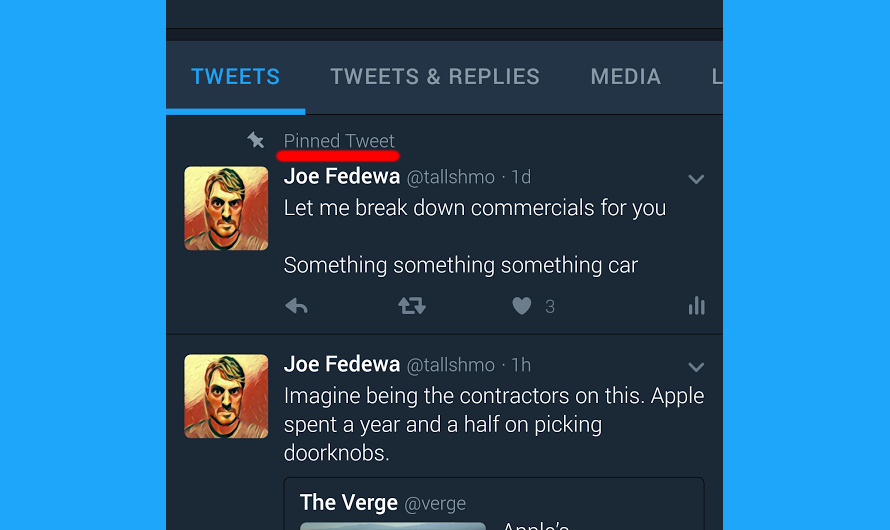The width and height of the screenshot is (890, 530).
Task: Open the Pinned Tweet label
Action: pyautogui.click(x=339, y=141)
